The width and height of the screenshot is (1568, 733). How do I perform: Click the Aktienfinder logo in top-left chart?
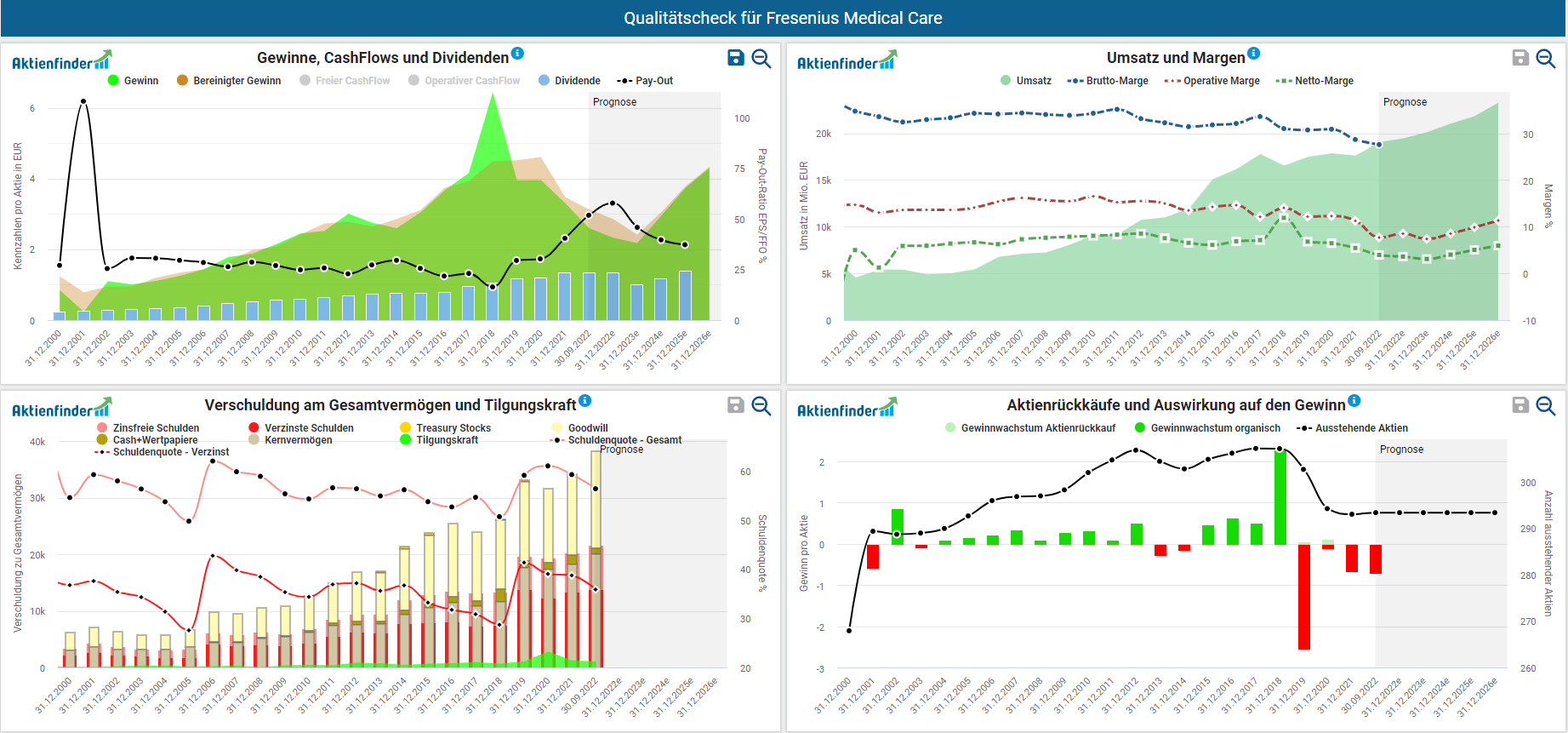(61, 61)
